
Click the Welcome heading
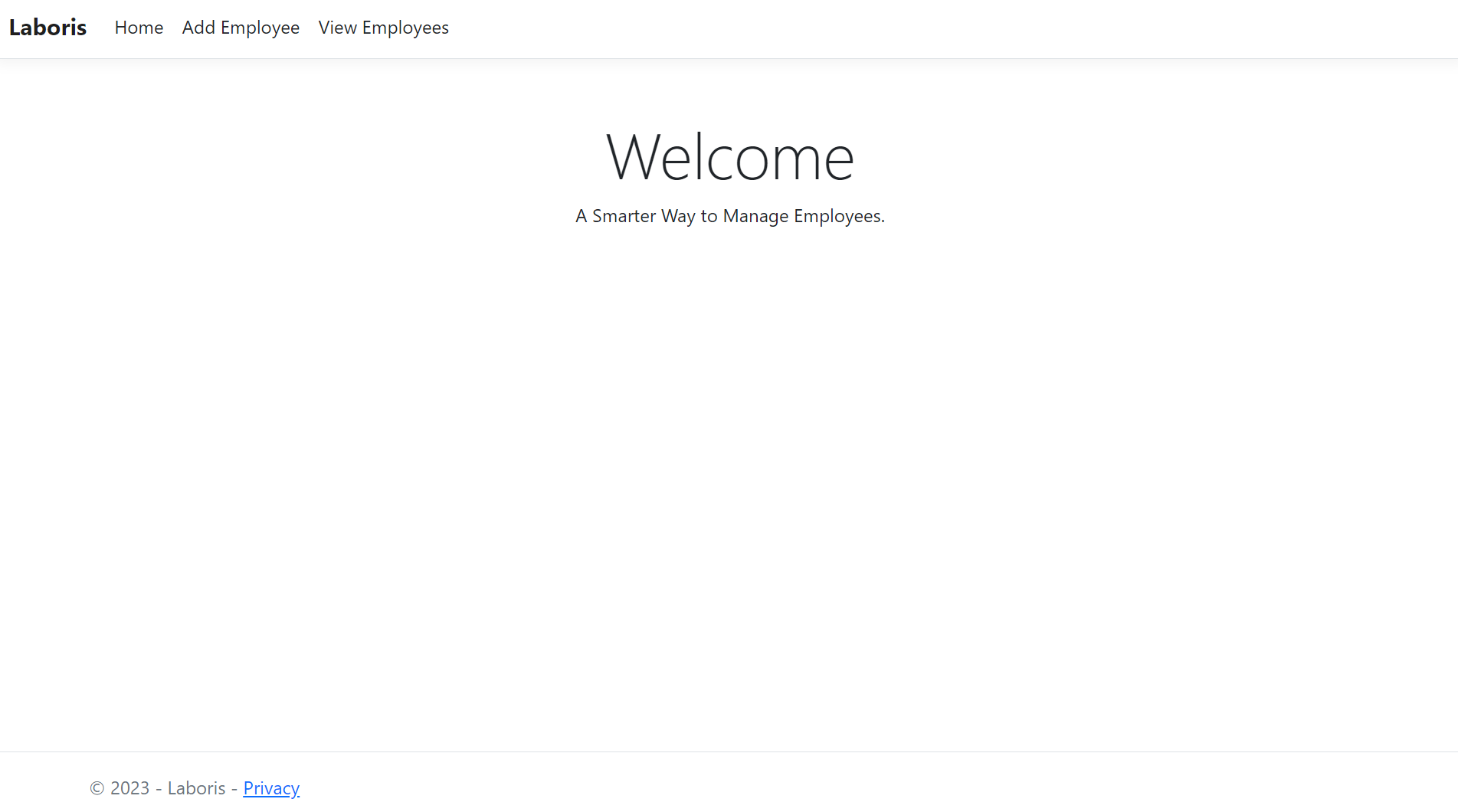point(729,157)
